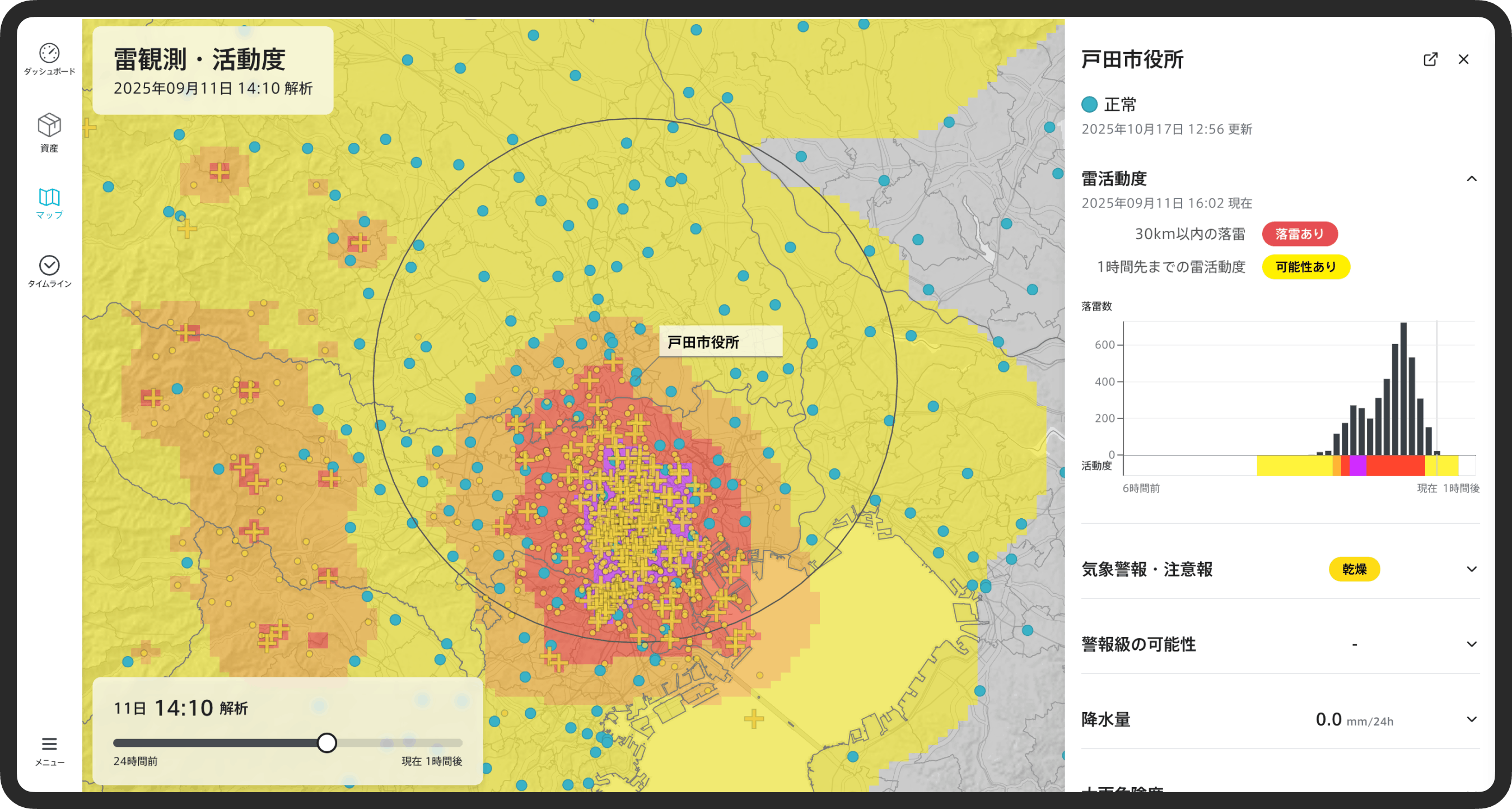The width and height of the screenshot is (1512, 809).
Task: Open the Dashboard (ダッシュボード) icon
Action: (49, 54)
